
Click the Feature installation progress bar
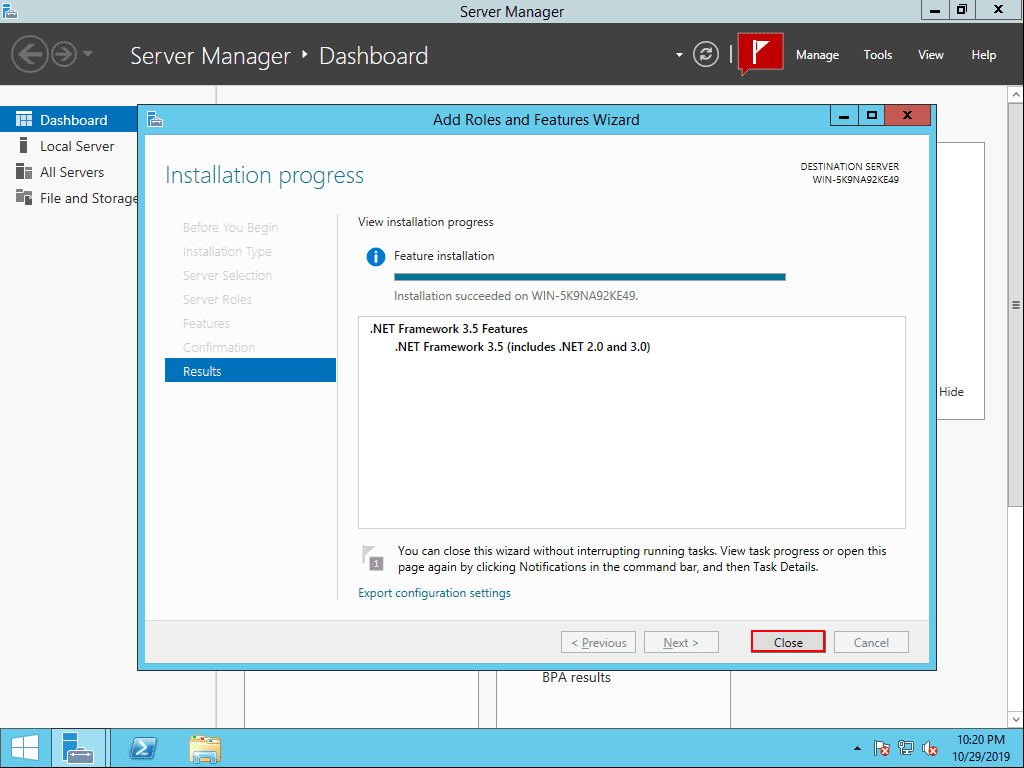[x=590, y=277]
